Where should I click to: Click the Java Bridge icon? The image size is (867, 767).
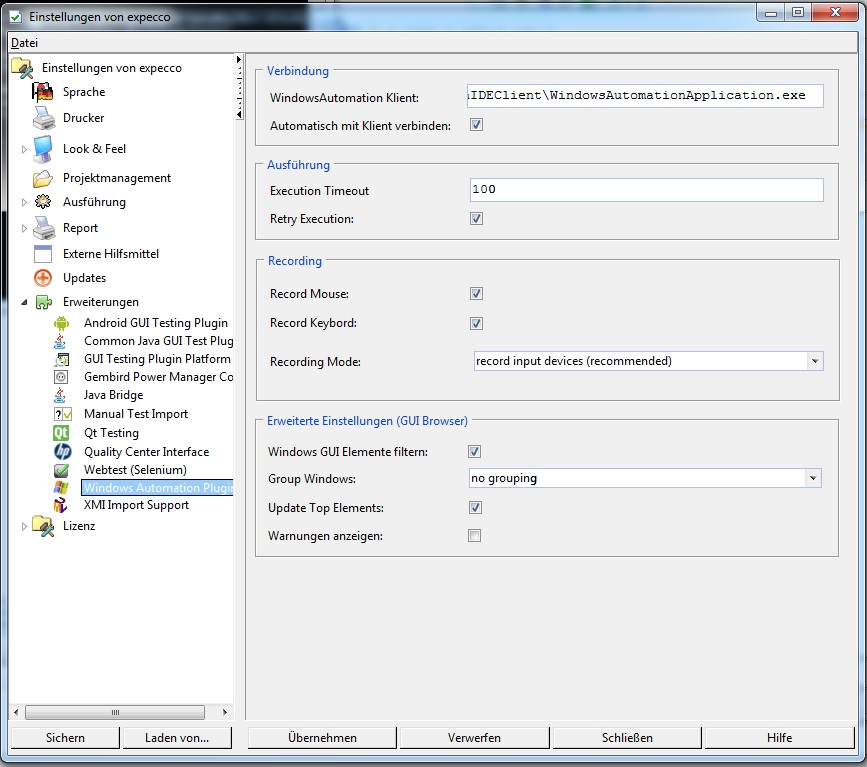[x=61, y=395]
